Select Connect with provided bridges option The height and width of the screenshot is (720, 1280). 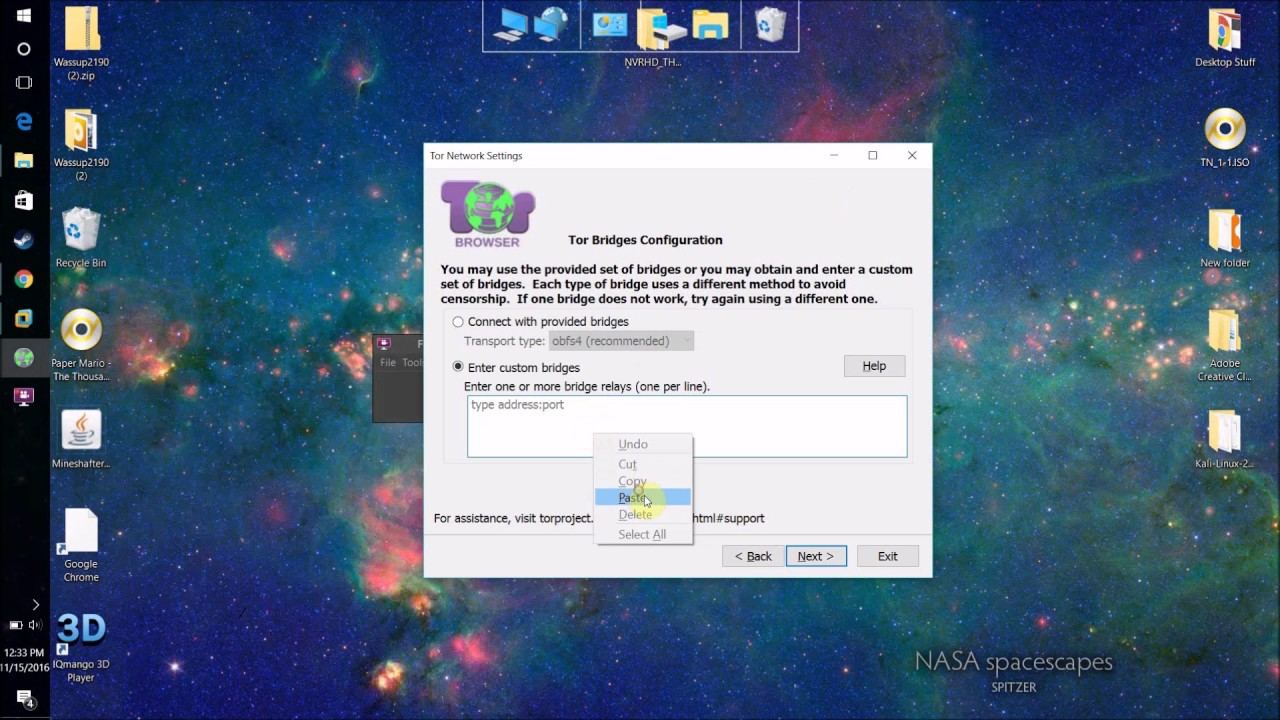tap(458, 322)
